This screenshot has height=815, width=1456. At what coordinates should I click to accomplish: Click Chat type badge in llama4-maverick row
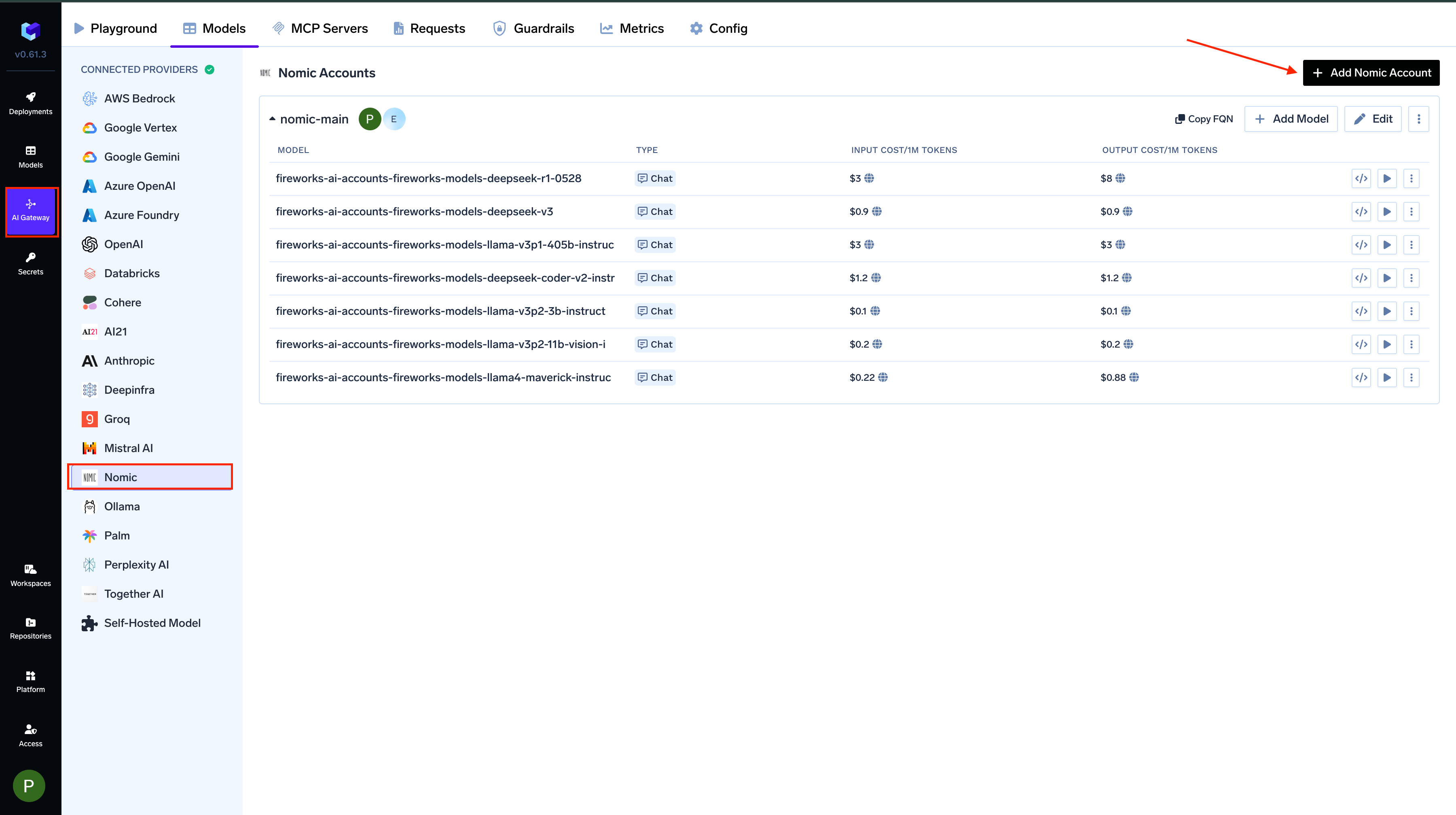pos(655,377)
